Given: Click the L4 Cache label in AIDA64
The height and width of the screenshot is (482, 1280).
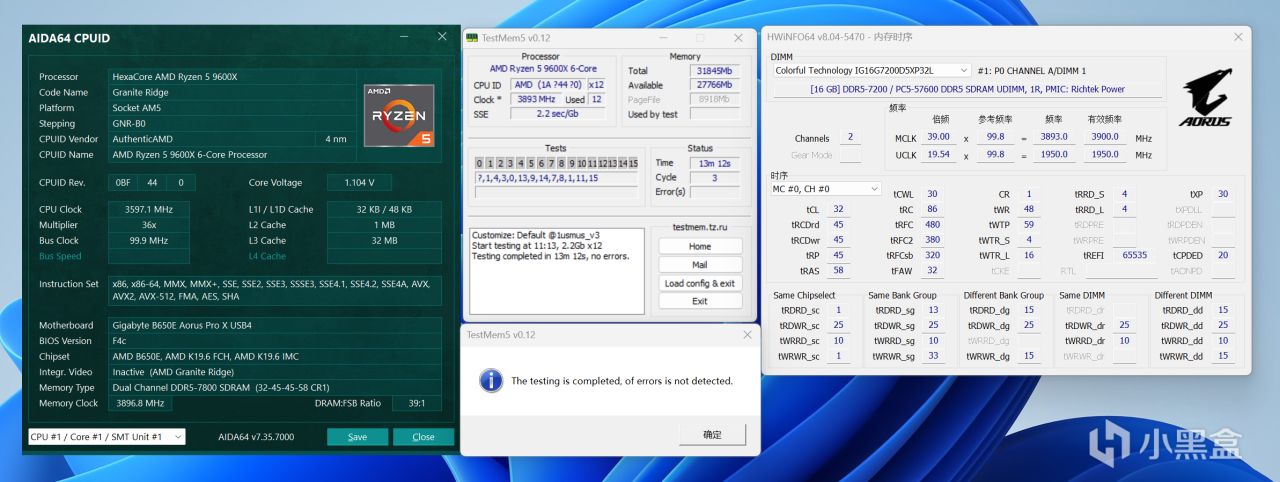Looking at the screenshot, I should click(267, 256).
